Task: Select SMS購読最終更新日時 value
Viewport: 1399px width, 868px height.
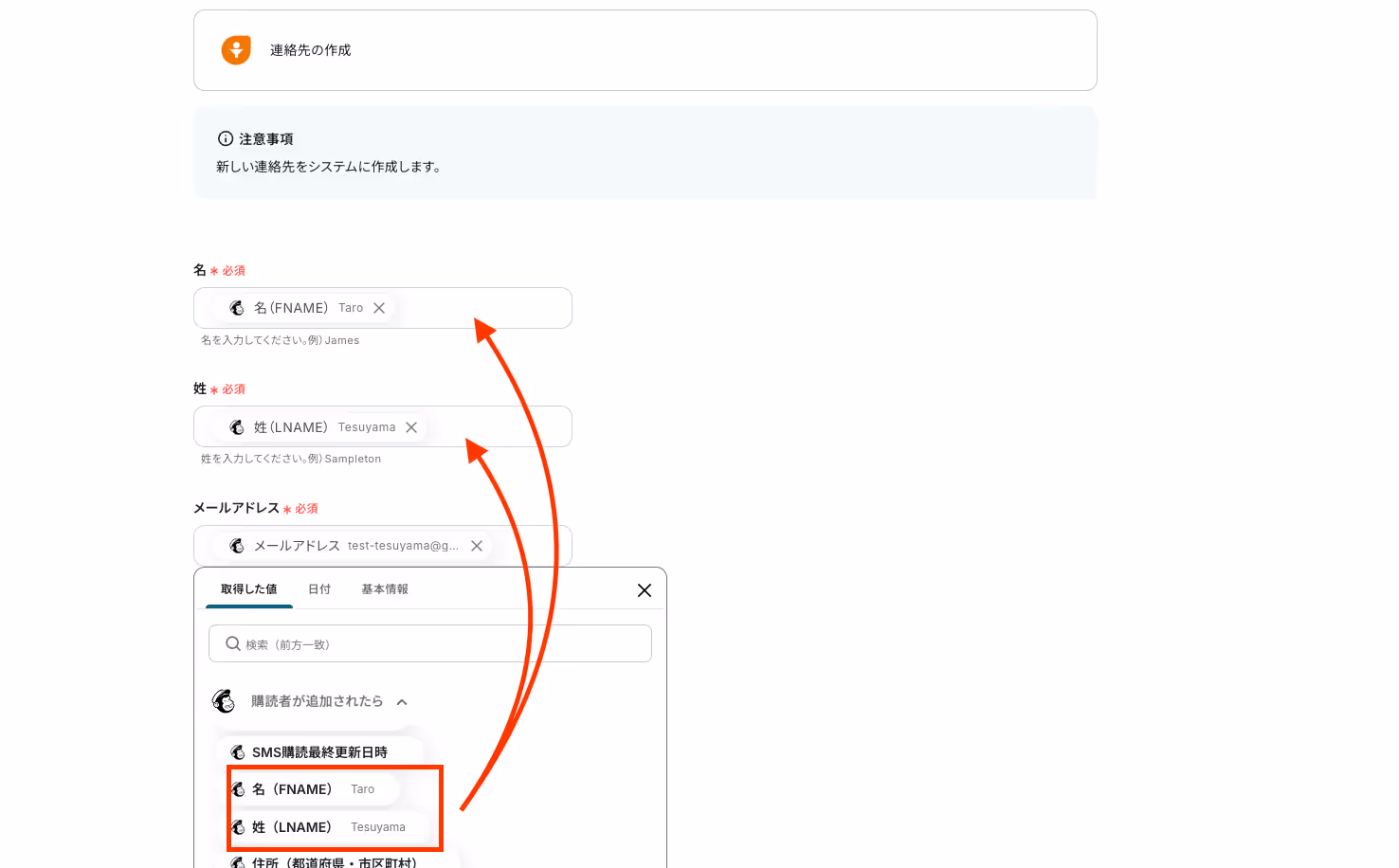Action: (x=319, y=752)
